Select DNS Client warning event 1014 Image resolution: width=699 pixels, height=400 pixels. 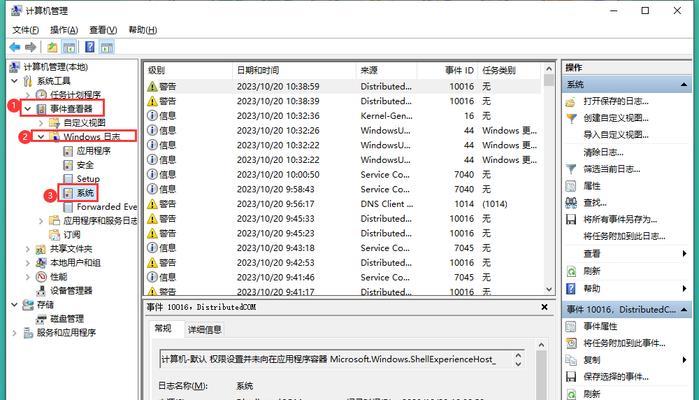[x=342, y=204]
